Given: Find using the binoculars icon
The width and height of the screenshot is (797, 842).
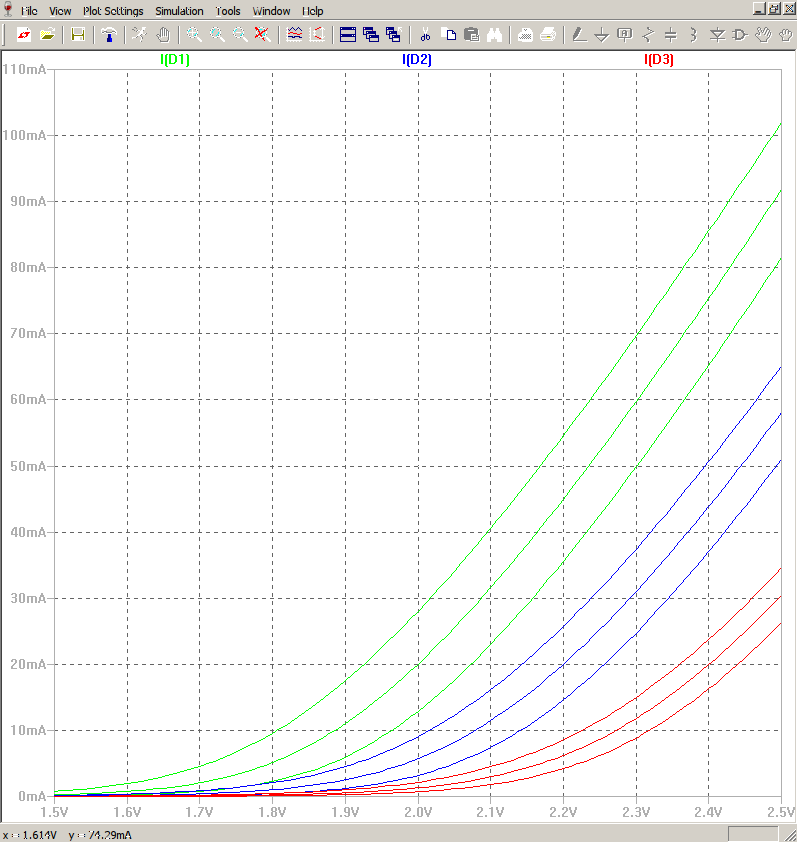Looking at the screenshot, I should click(x=494, y=35).
